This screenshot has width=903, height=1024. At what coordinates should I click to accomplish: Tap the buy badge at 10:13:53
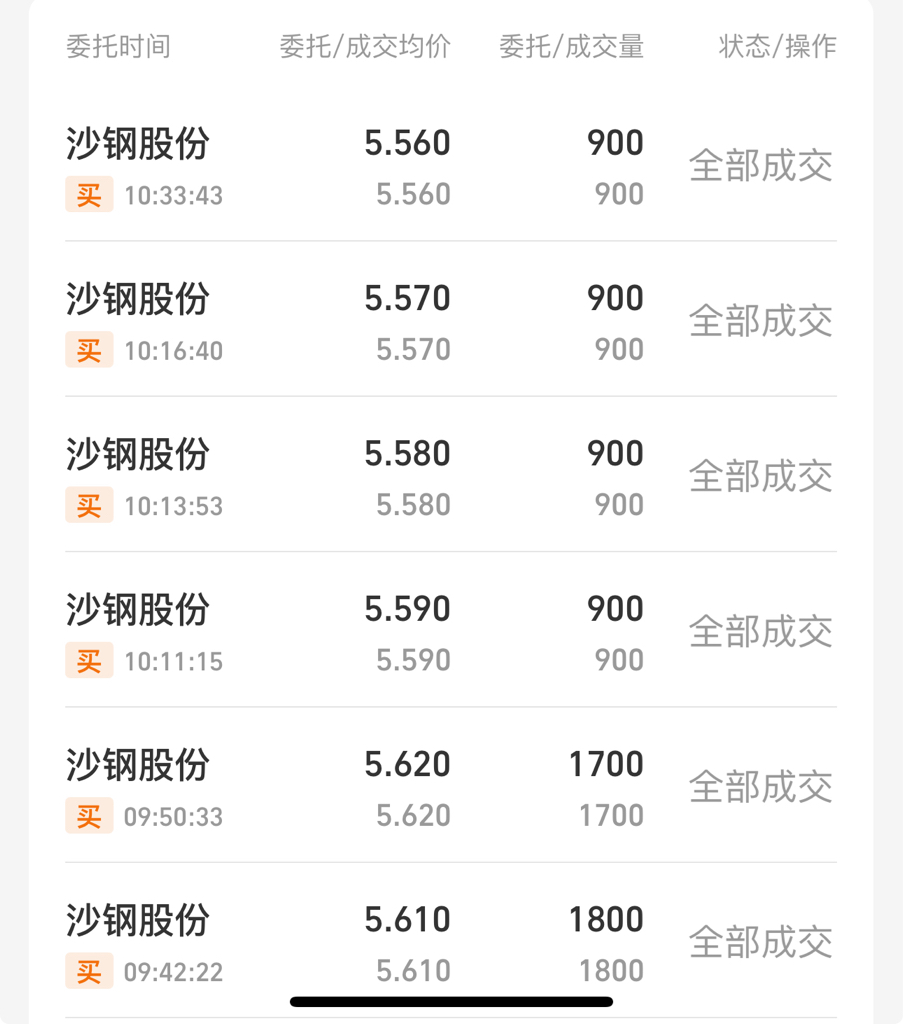[89, 505]
